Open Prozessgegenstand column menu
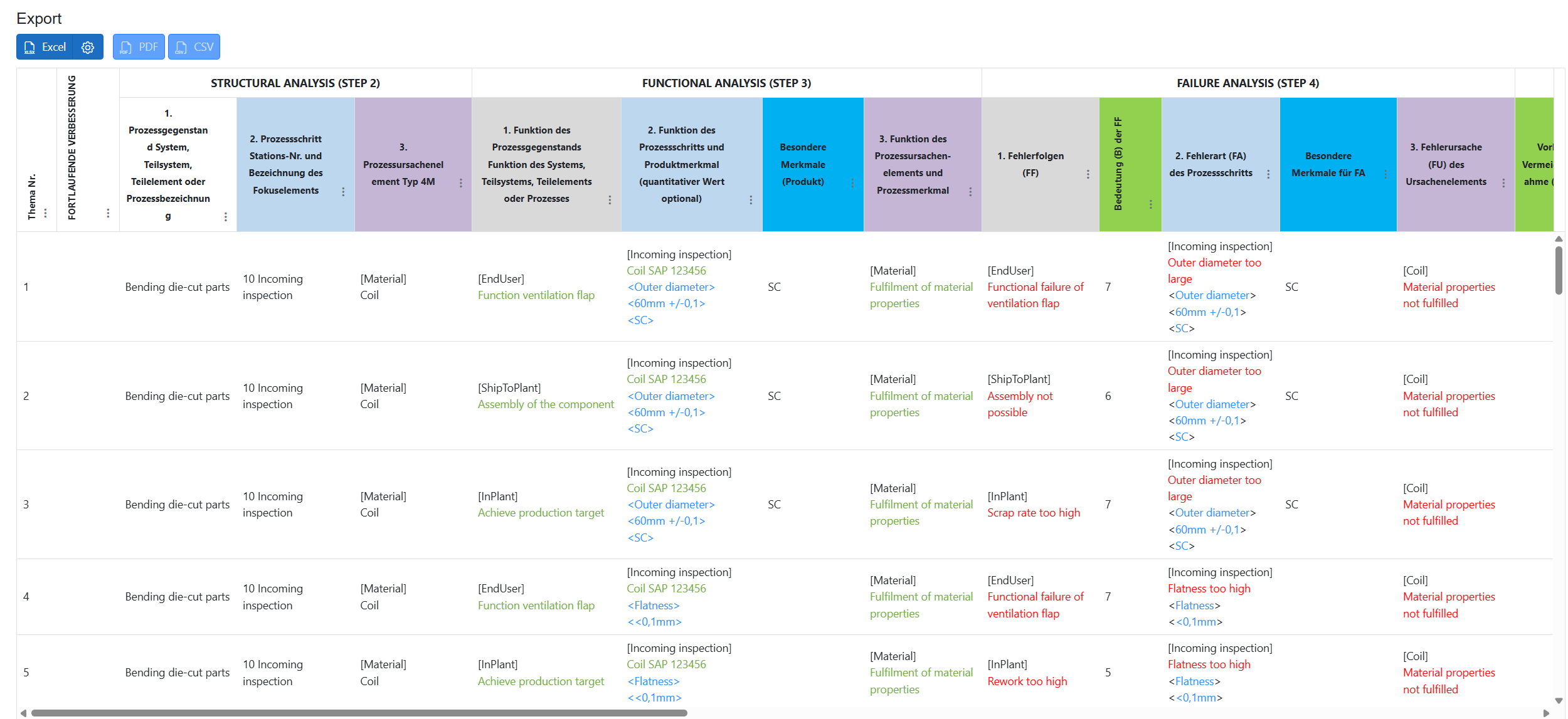This screenshot has width=1568, height=719. (x=225, y=217)
